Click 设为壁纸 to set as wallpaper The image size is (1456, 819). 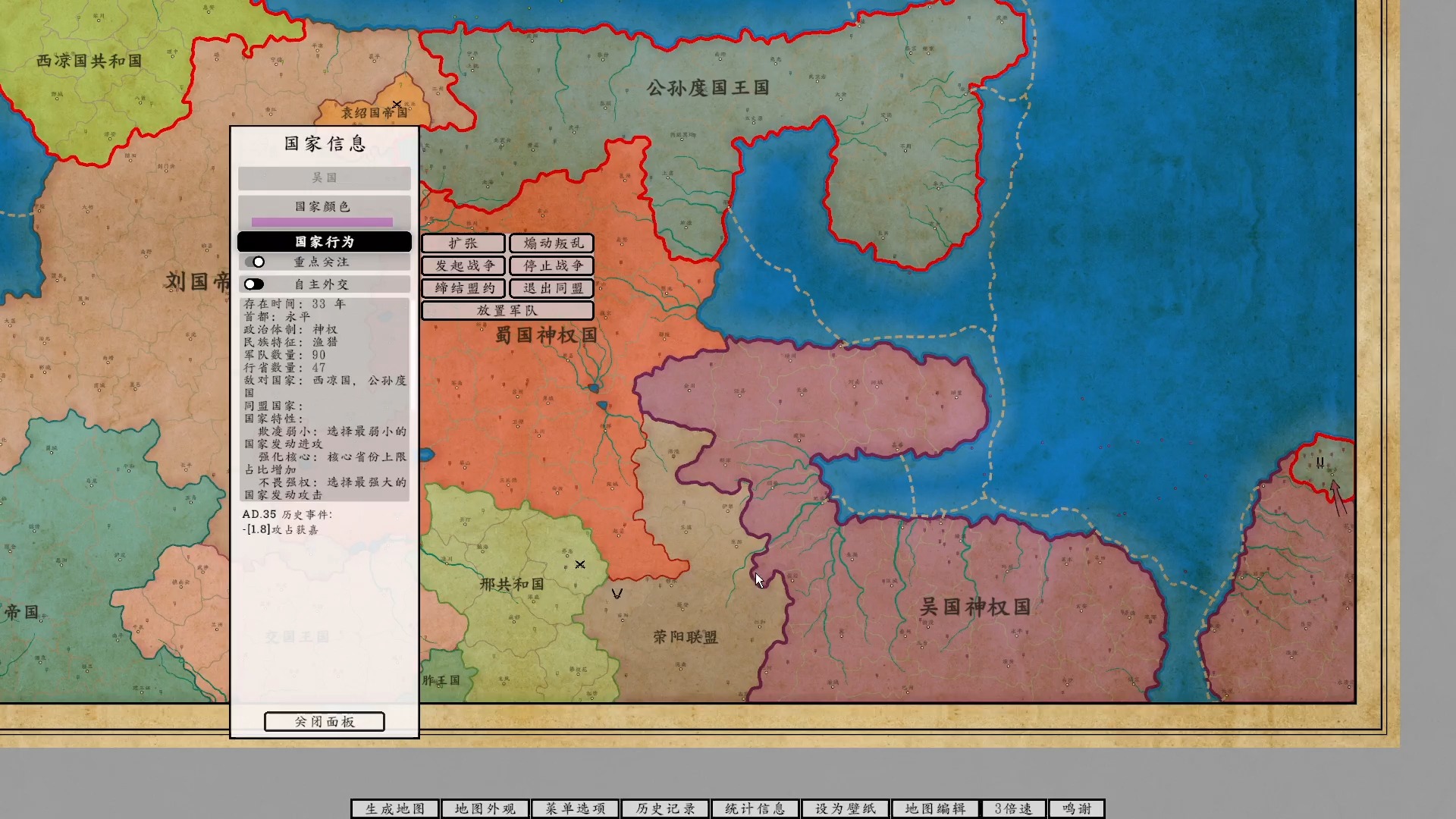tap(845, 809)
